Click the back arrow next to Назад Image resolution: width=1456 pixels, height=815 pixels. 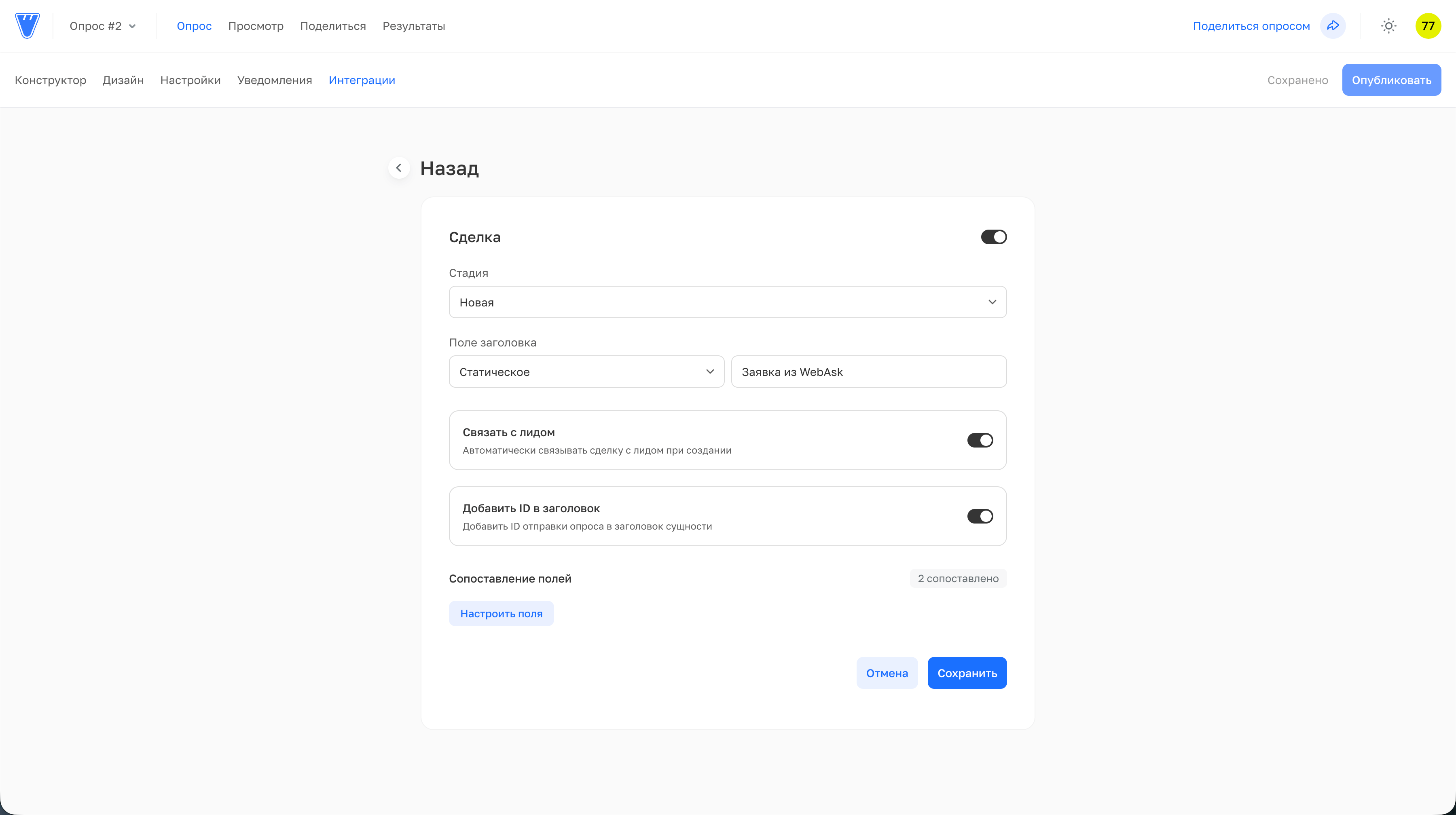pos(399,168)
